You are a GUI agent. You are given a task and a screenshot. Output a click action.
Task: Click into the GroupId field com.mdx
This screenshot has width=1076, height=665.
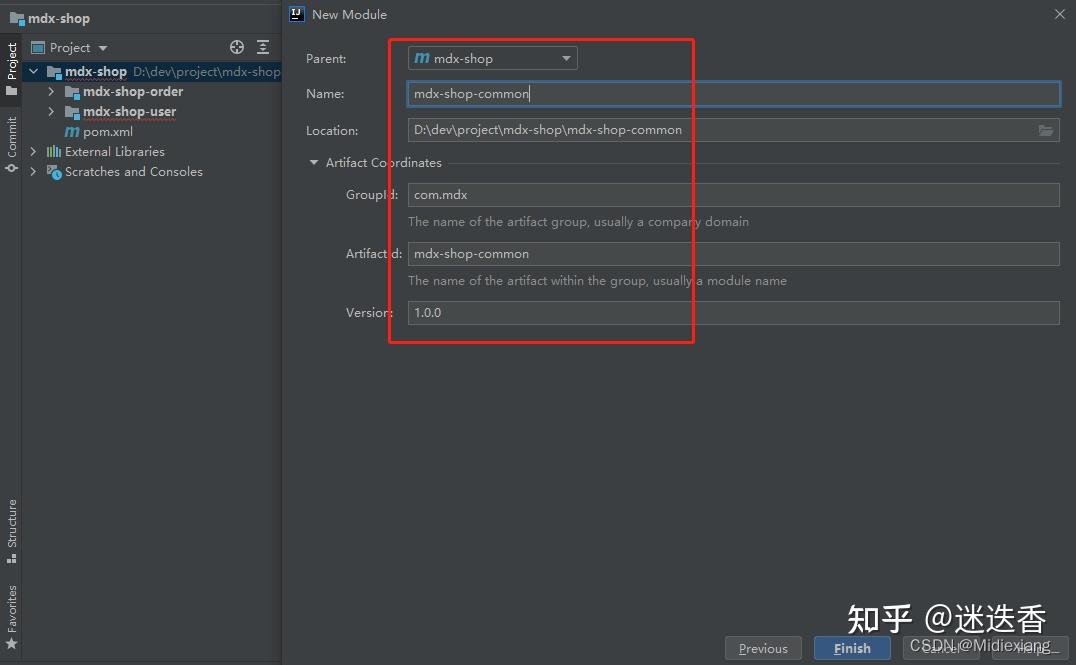(x=734, y=195)
